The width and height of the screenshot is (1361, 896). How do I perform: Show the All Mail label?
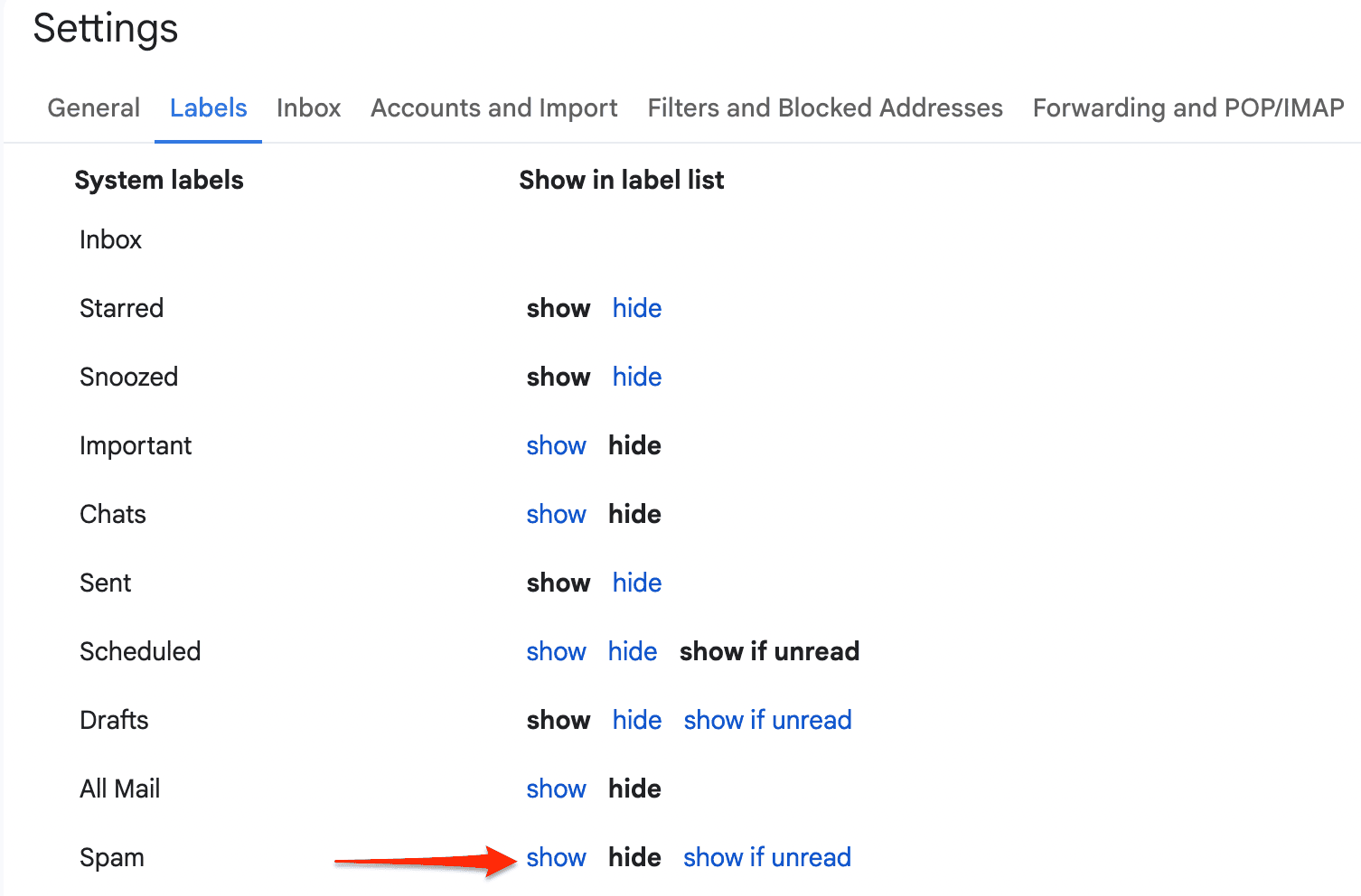coord(556,789)
